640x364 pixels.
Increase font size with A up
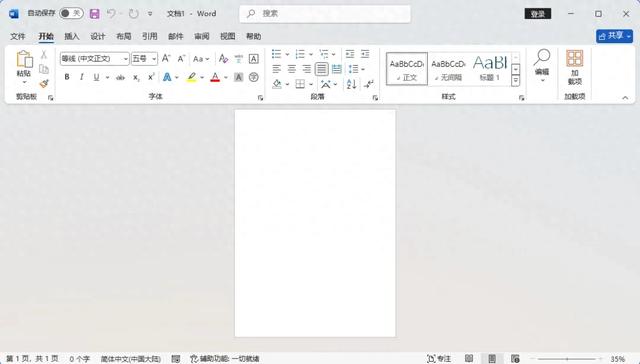click(x=166, y=59)
